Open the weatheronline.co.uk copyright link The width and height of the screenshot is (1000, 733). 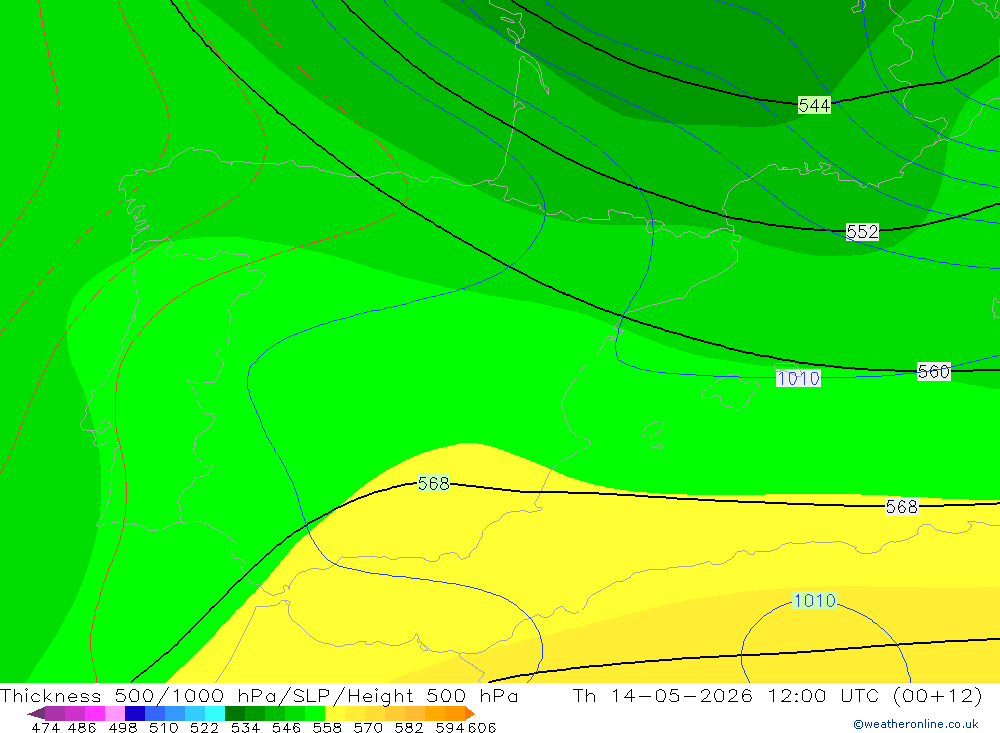[916, 724]
